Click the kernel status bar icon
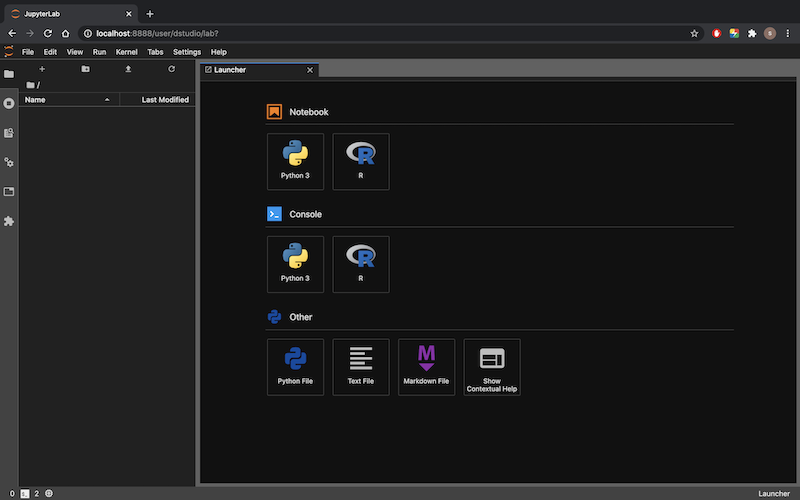 (x=49, y=493)
